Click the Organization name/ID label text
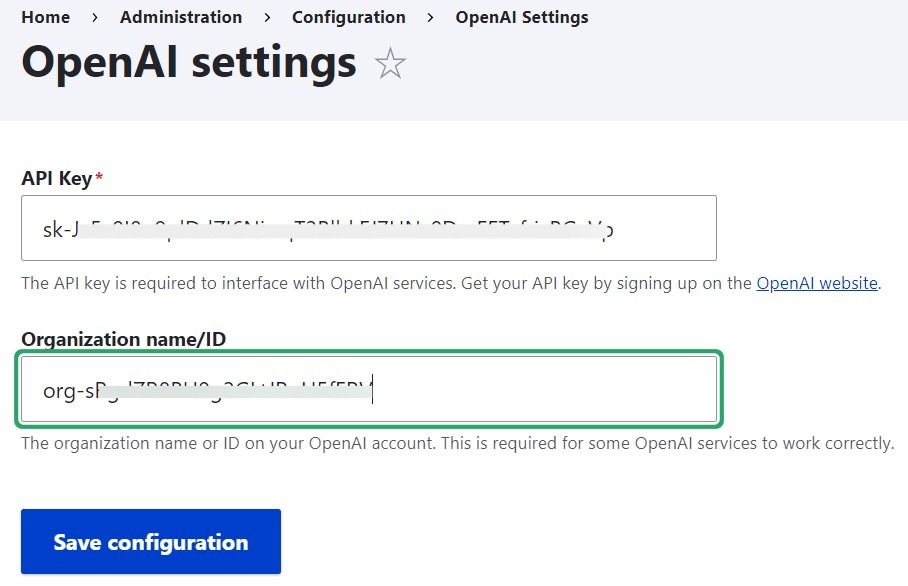The width and height of the screenshot is (908, 586). 122,339
